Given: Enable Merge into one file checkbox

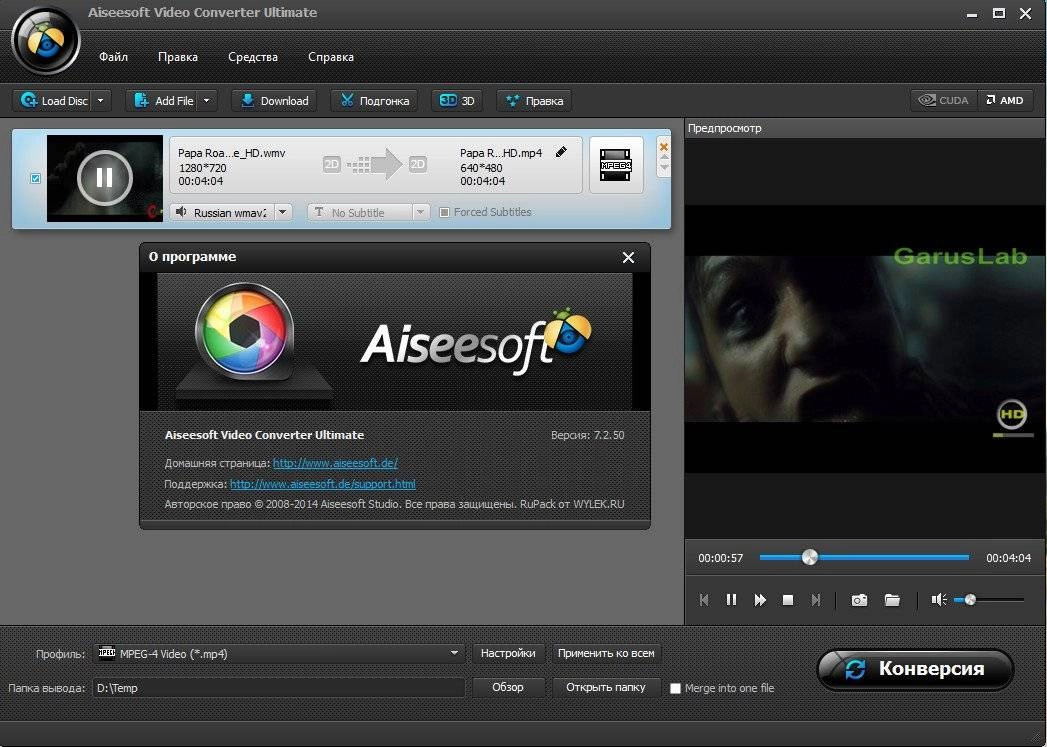Looking at the screenshot, I should click(x=675, y=688).
